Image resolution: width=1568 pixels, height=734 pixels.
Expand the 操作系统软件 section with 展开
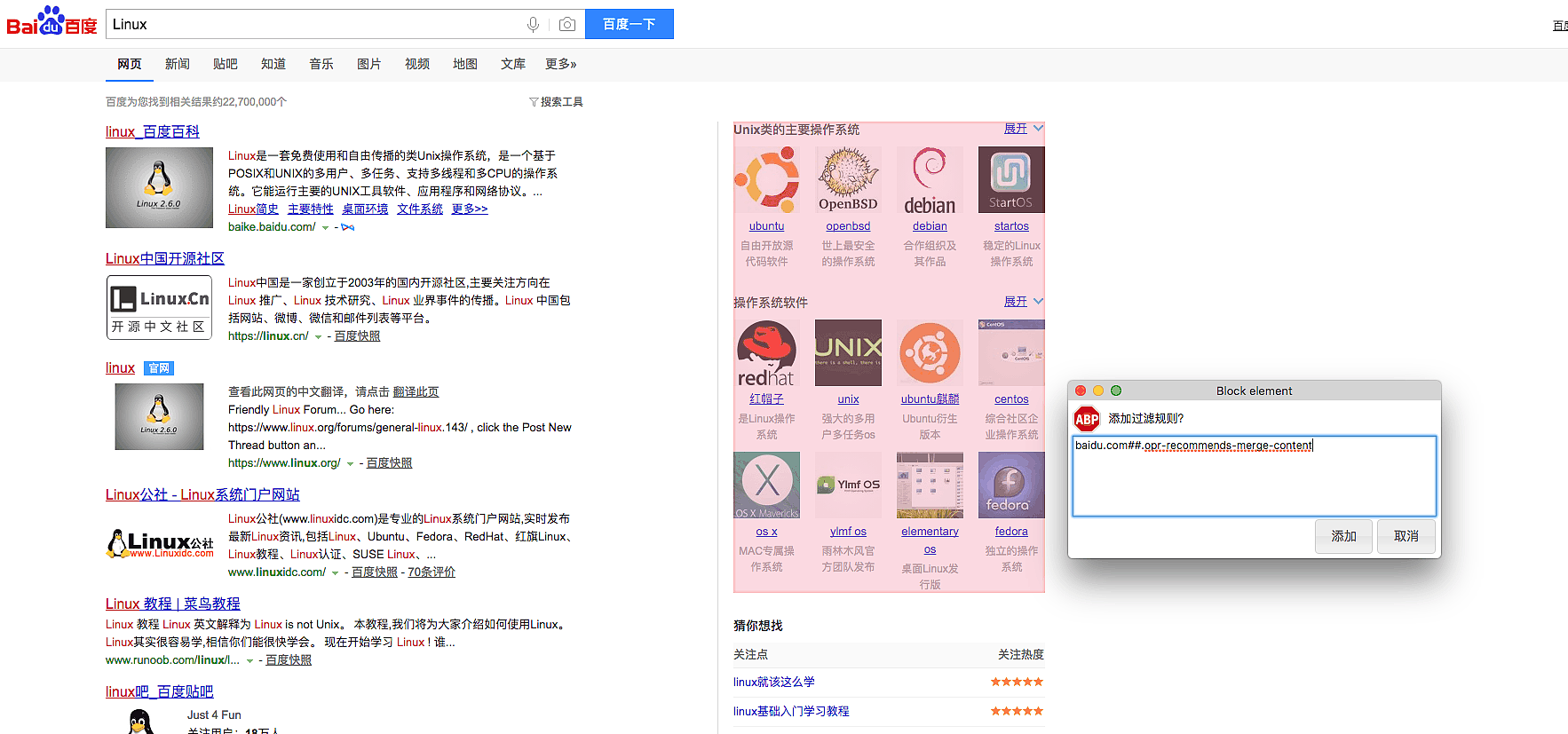[x=1023, y=302]
